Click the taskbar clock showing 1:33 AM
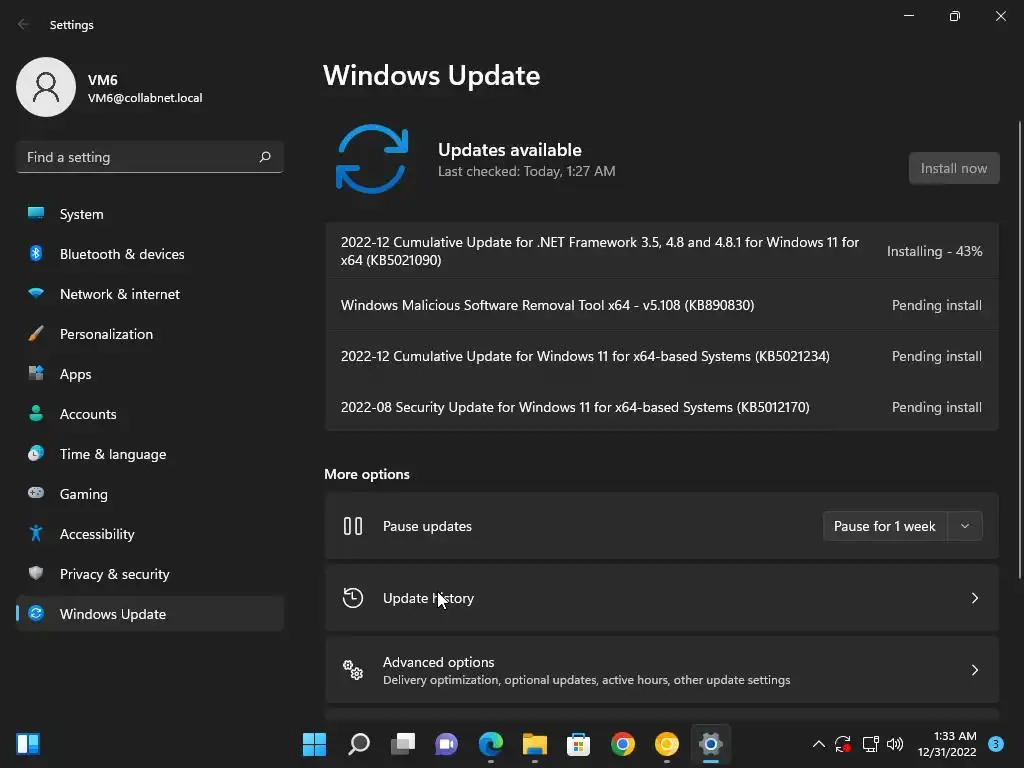1024x768 pixels. click(946, 744)
